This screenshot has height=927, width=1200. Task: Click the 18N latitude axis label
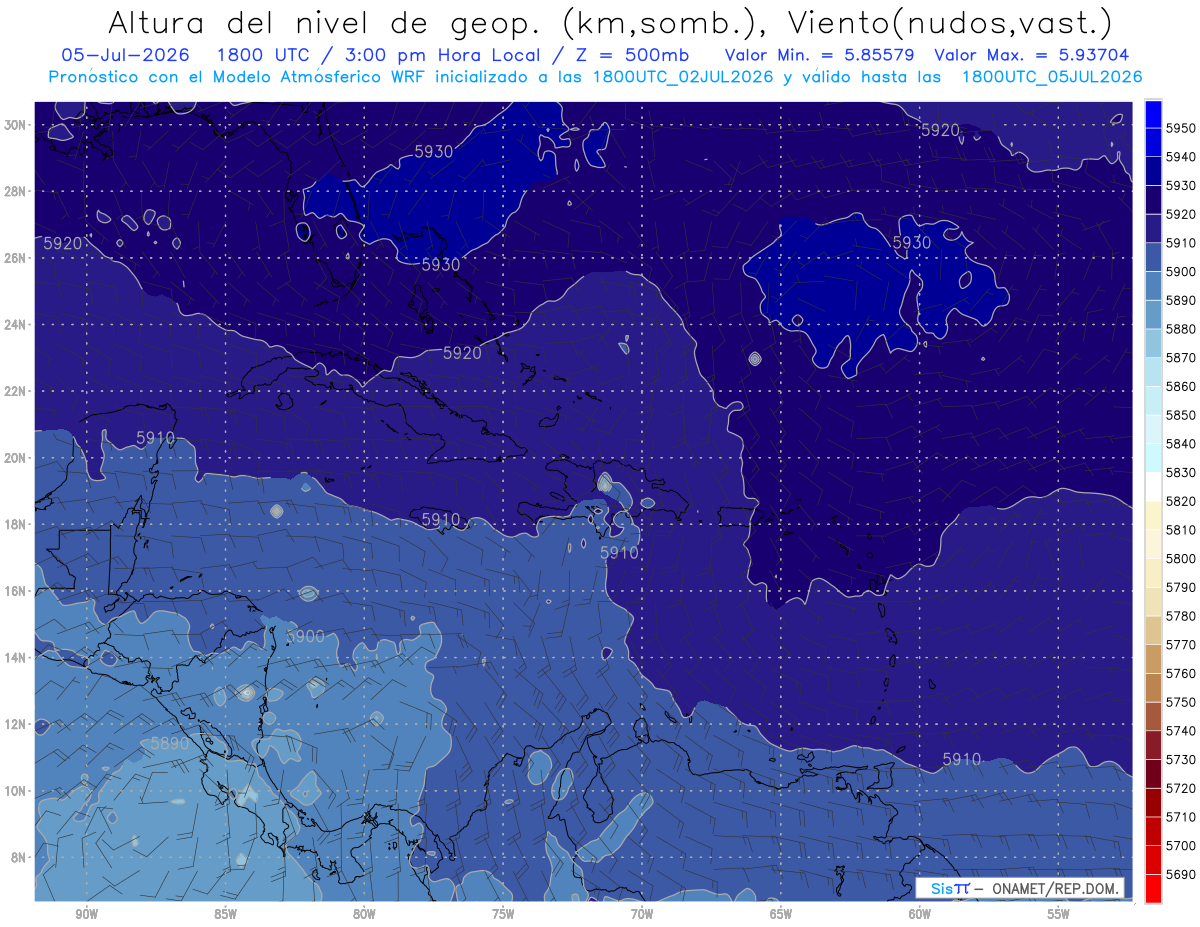click(x=17, y=525)
